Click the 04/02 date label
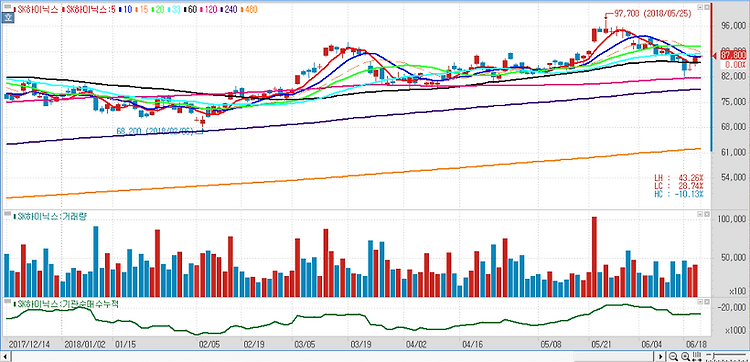The width and height of the screenshot is (750, 362). 417,344
